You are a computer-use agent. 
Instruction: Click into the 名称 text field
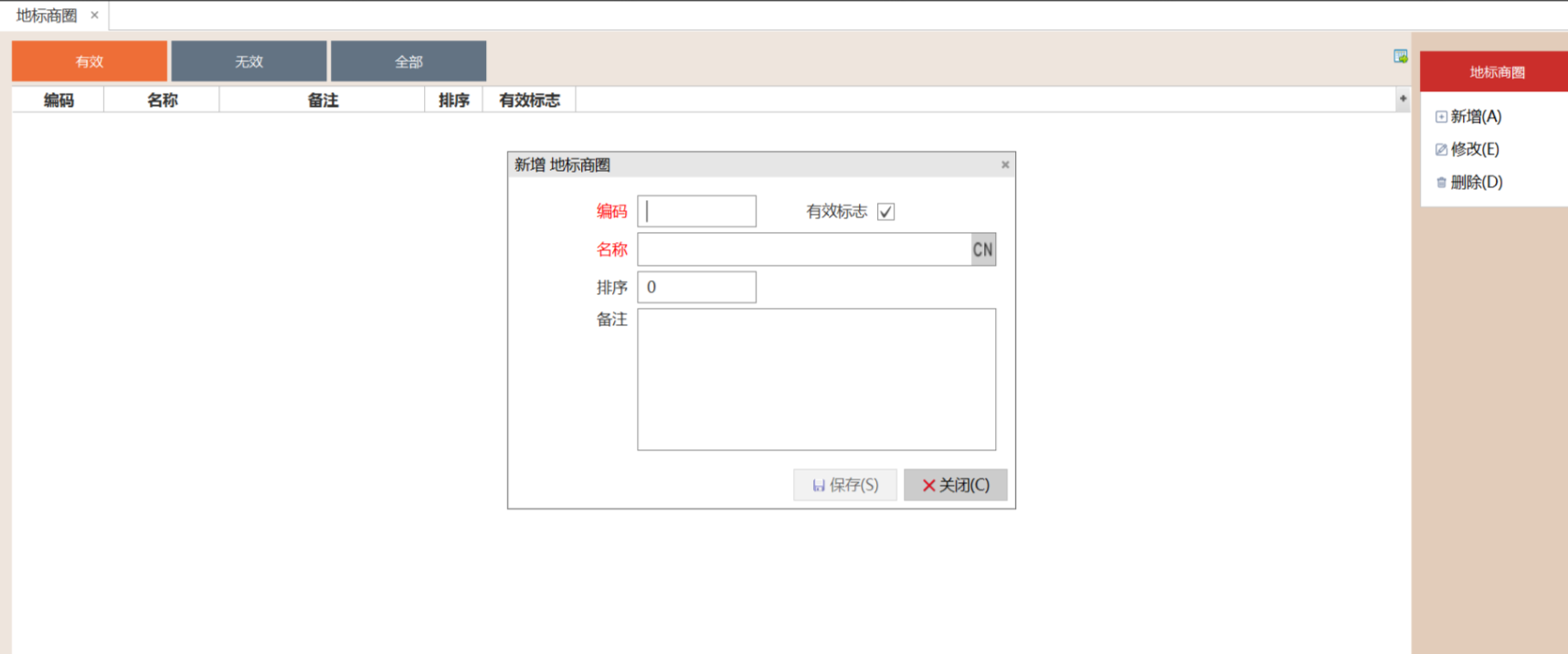click(804, 249)
